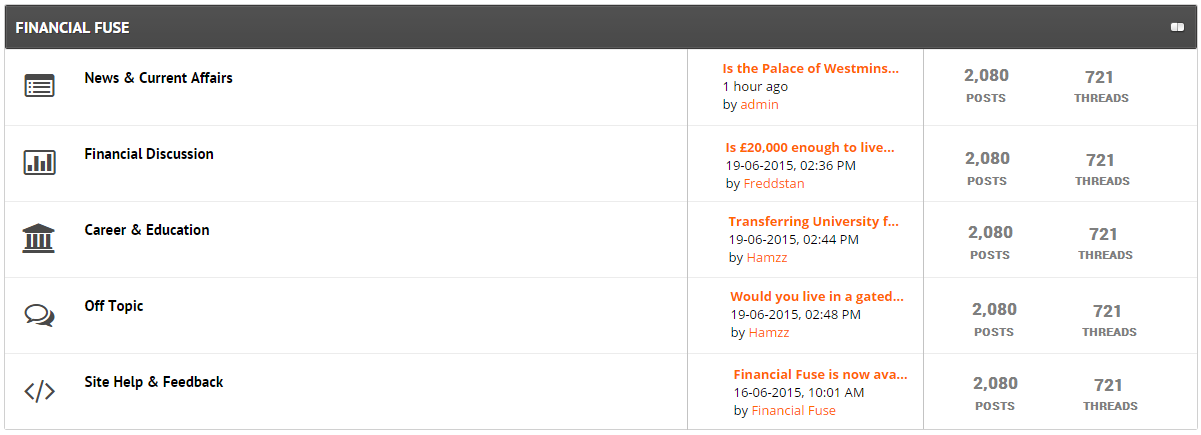Collapse the Financial Fuse category panel
1201x435 pixels.
[x=1177, y=27]
